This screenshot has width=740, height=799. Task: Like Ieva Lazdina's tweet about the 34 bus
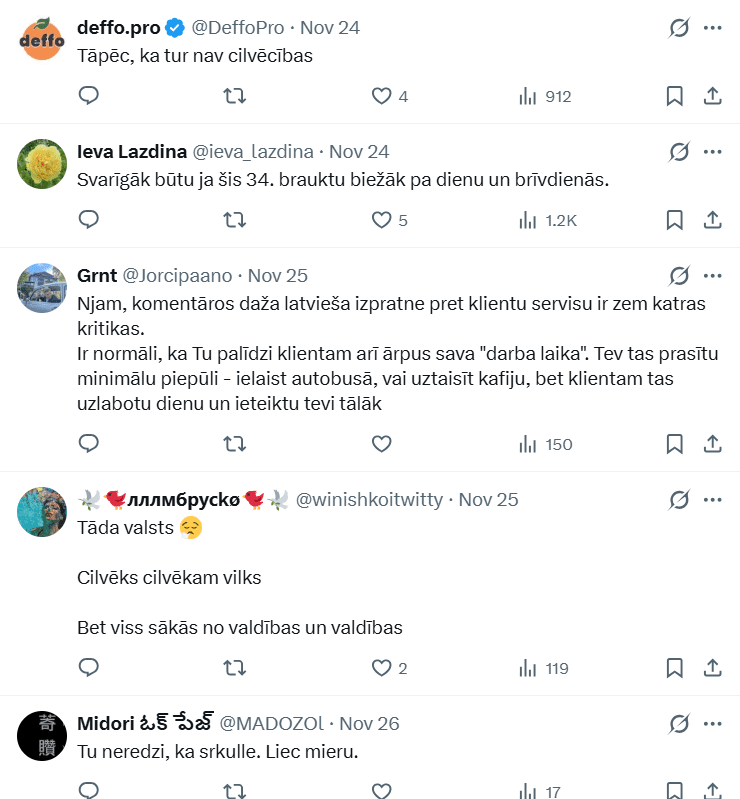pyautogui.click(x=381, y=220)
